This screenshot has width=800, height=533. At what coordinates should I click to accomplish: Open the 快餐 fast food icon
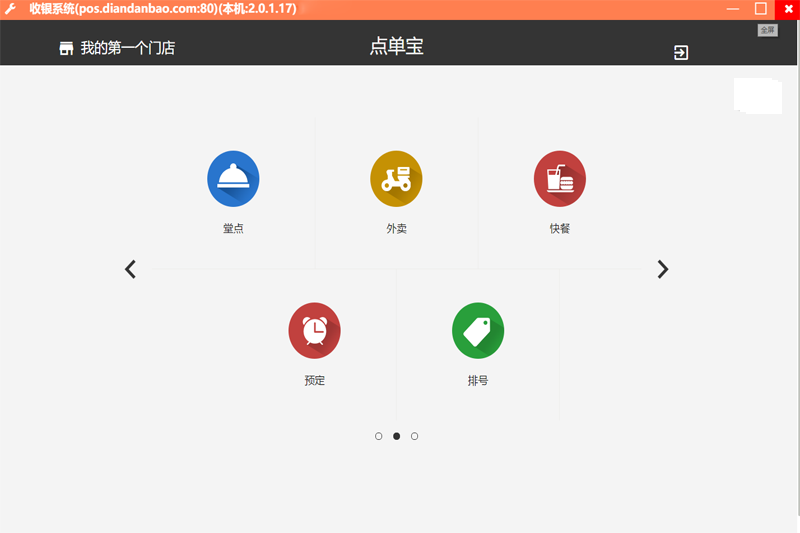pyautogui.click(x=560, y=179)
